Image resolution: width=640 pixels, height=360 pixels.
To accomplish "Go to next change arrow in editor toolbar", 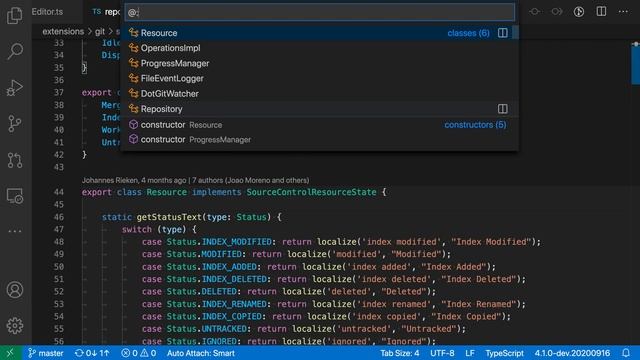I will (557, 12).
